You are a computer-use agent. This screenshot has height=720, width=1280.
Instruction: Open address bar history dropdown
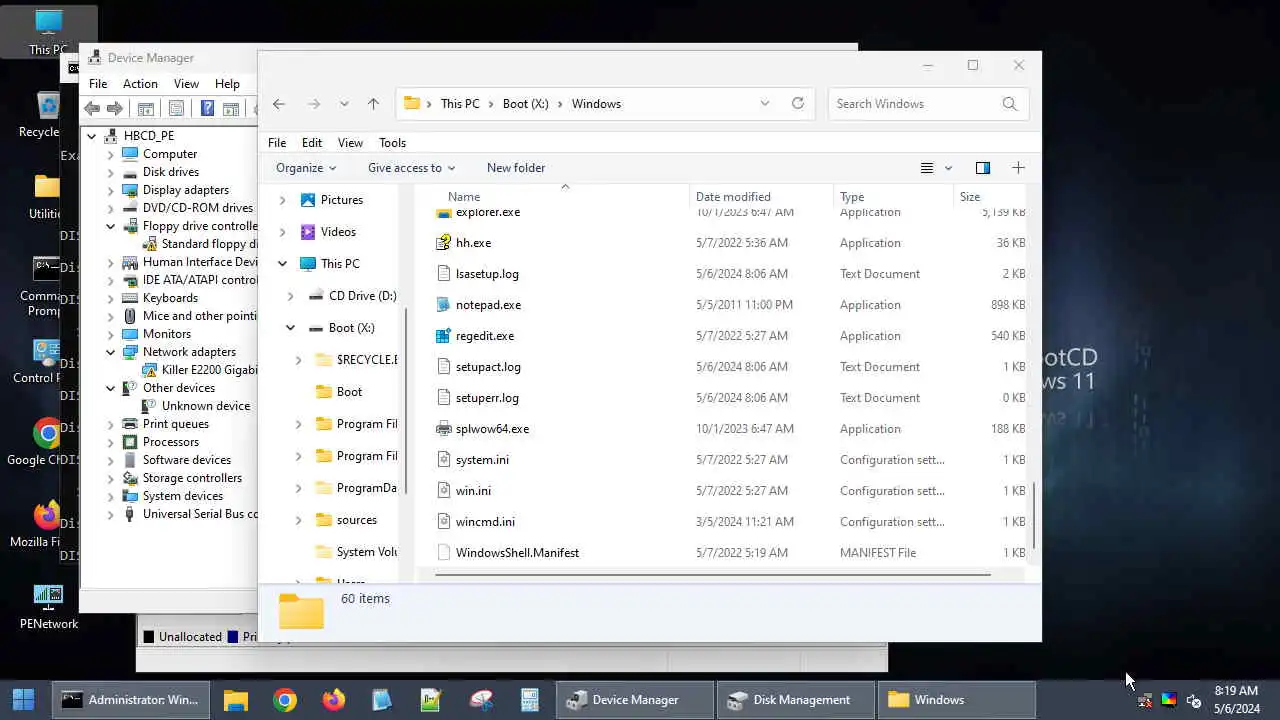pos(765,104)
